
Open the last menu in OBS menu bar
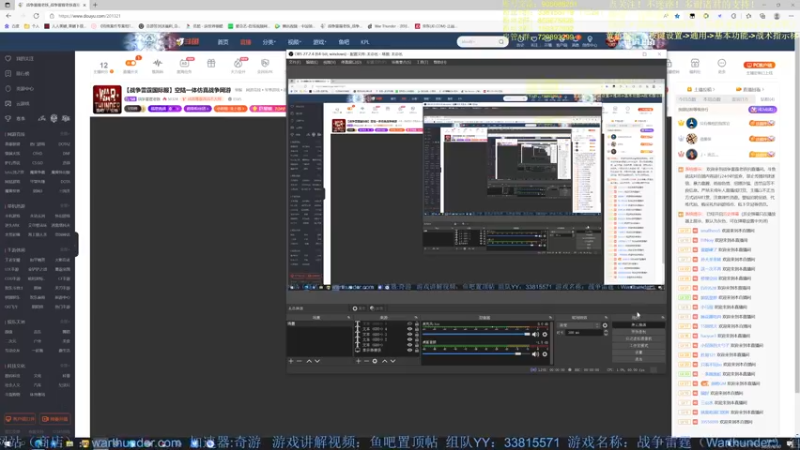pyautogui.click(x=440, y=62)
